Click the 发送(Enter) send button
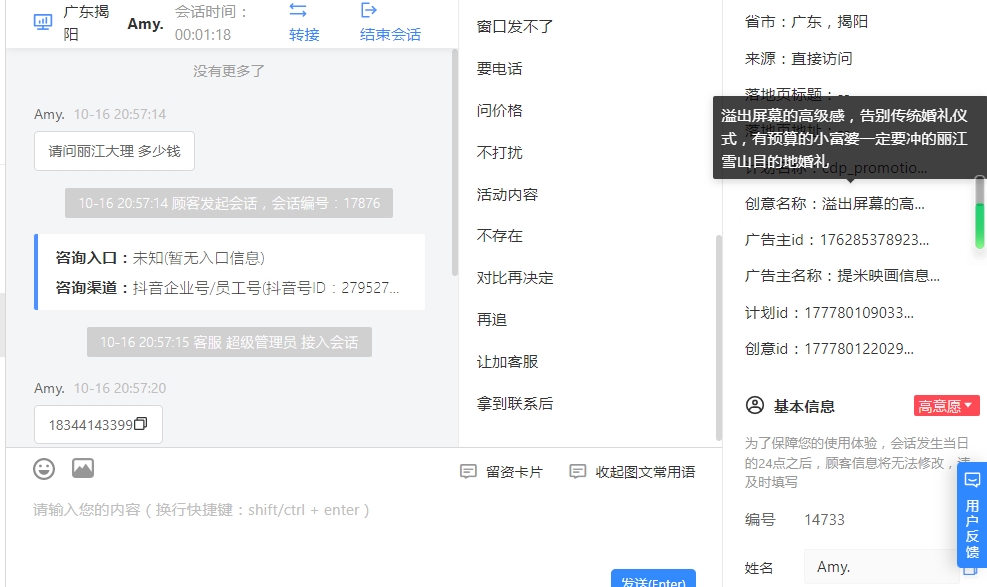 [653, 579]
